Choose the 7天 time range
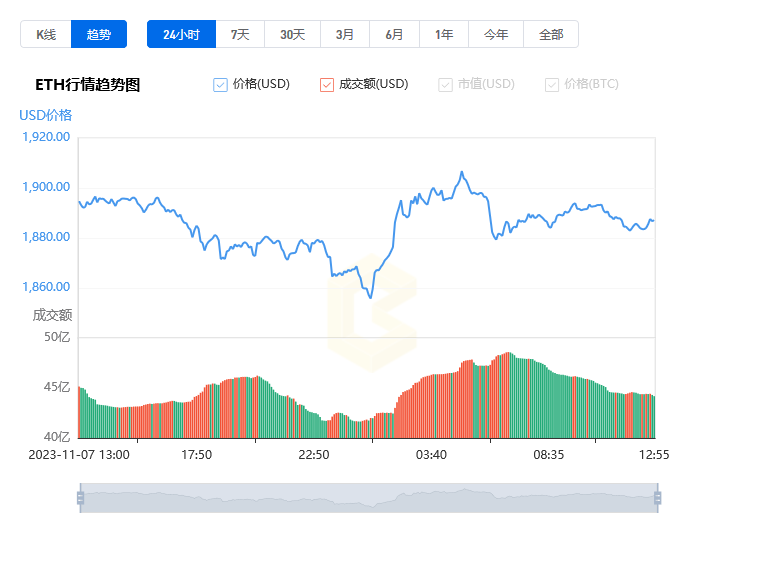The image size is (780, 563). (240, 34)
